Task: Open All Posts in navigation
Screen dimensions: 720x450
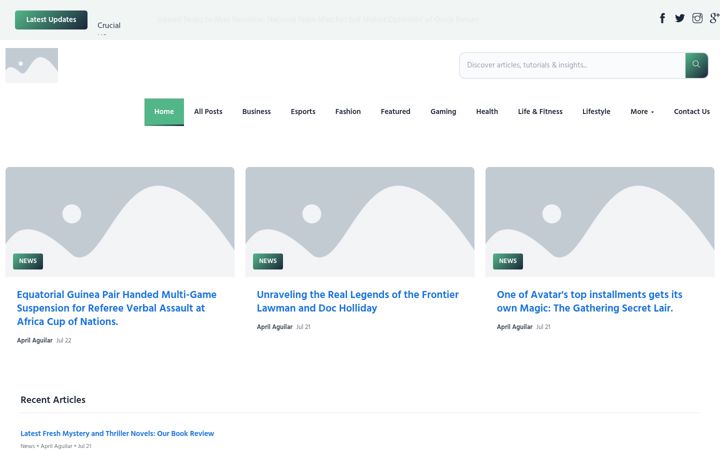Action: coord(208,112)
